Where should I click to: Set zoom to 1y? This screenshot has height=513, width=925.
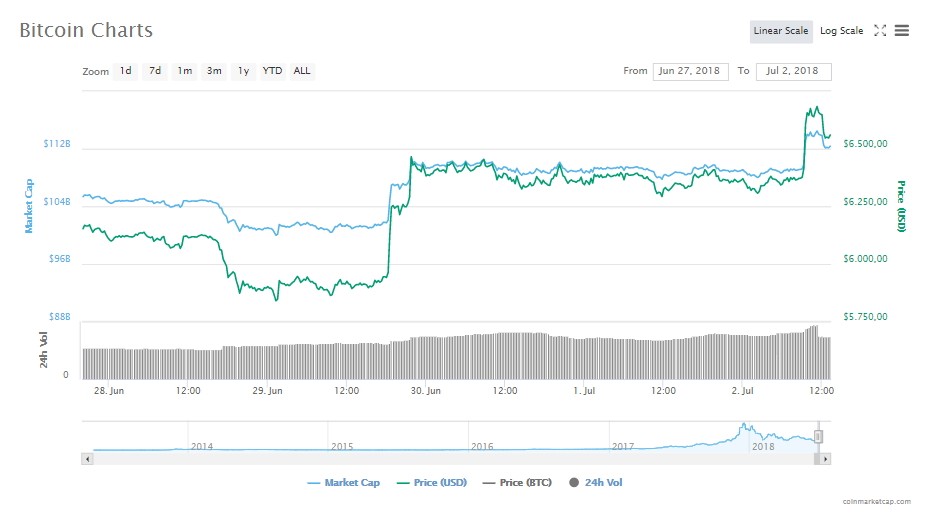click(x=244, y=71)
